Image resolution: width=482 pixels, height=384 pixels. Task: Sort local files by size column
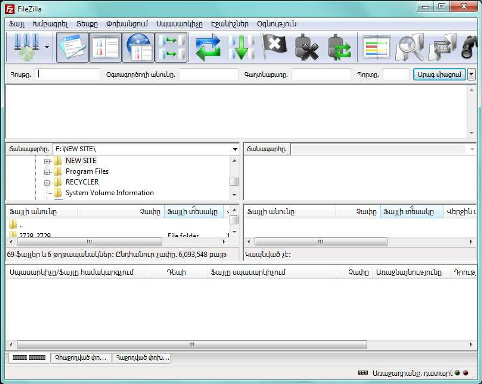[x=121, y=212]
